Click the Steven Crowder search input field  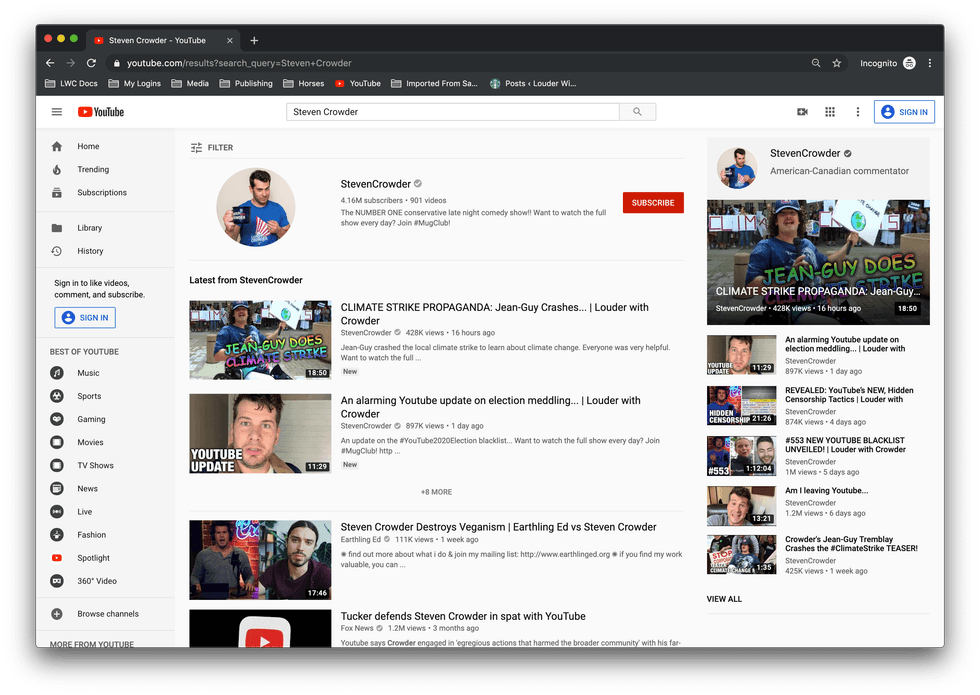[x=453, y=112]
